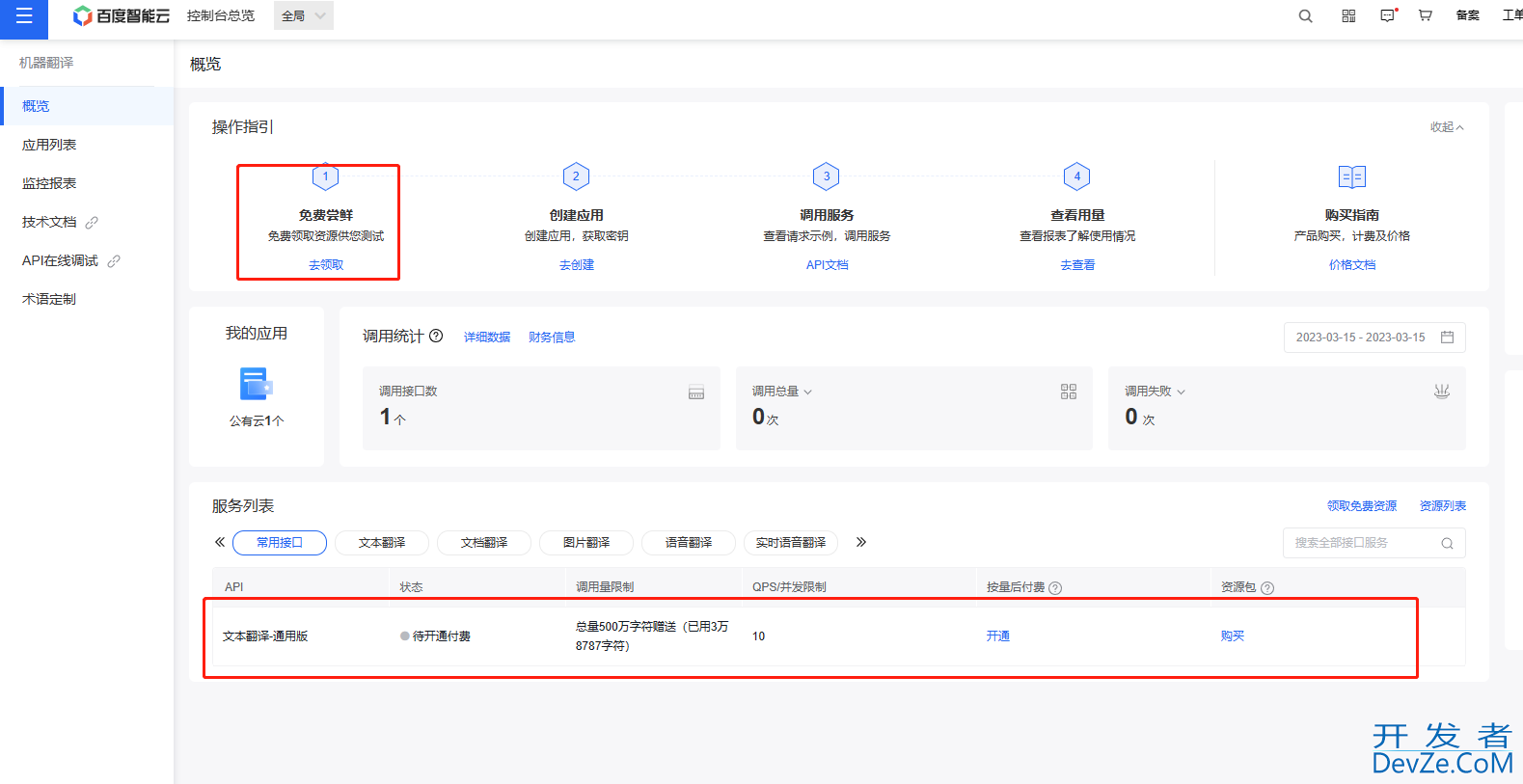Image resolution: width=1523 pixels, height=784 pixels.
Task: Click search icon in service search box
Action: click(x=1447, y=544)
